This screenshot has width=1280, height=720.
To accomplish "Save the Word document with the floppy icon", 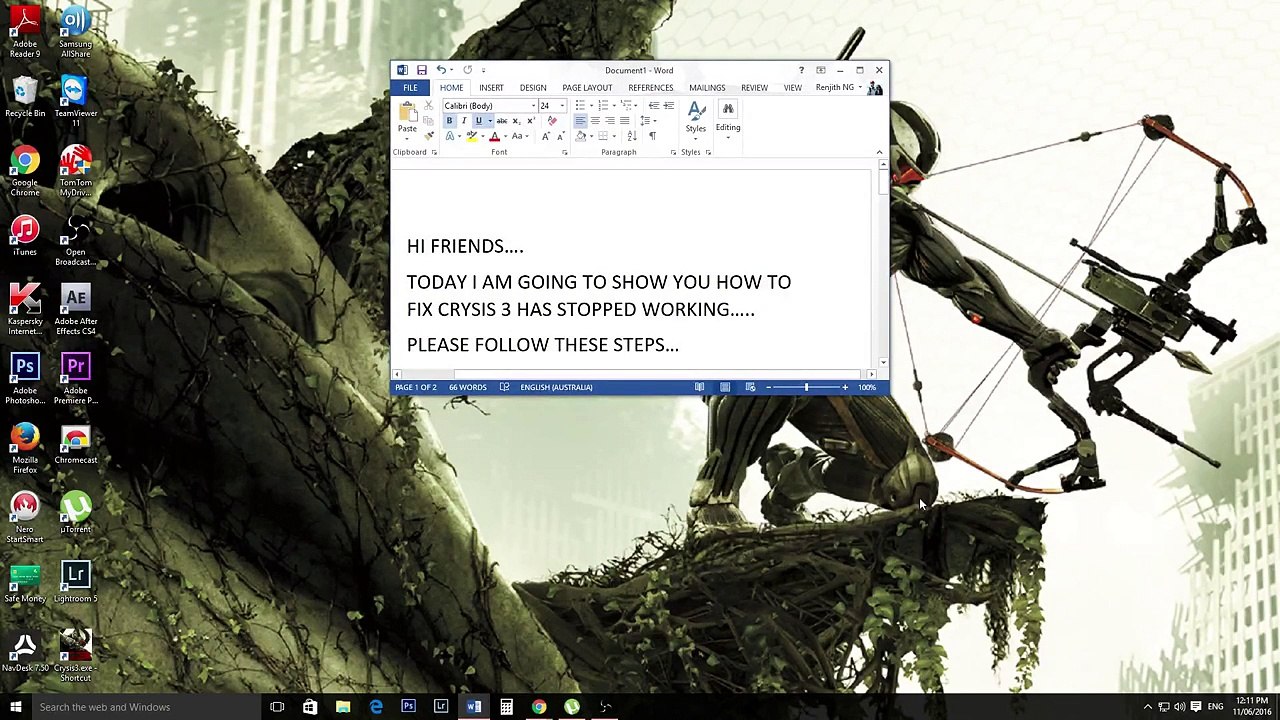I will click(421, 70).
